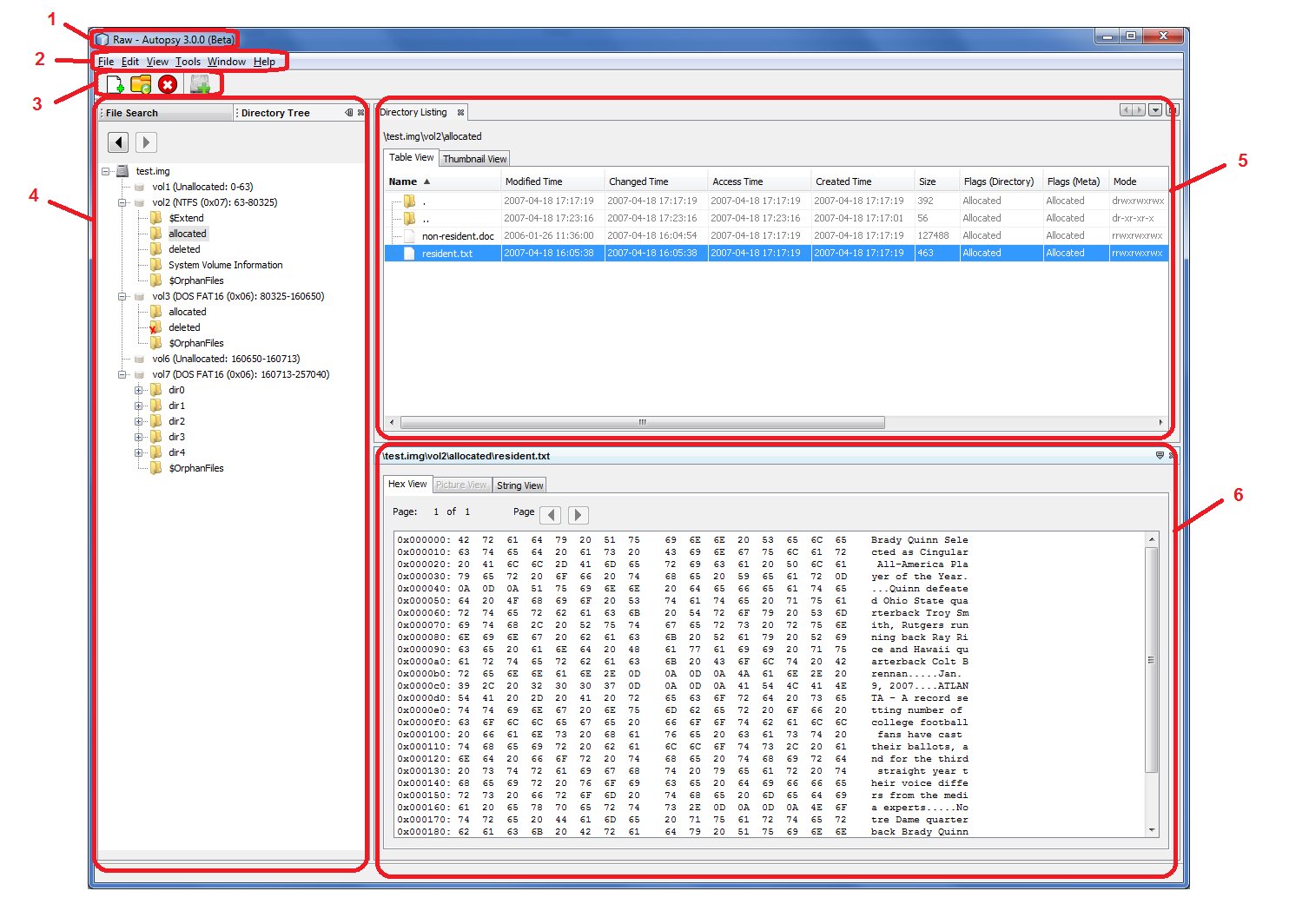Screen dimensions: 1309x924
Task: Sort by the Size column header
Action: pyautogui.click(x=936, y=181)
